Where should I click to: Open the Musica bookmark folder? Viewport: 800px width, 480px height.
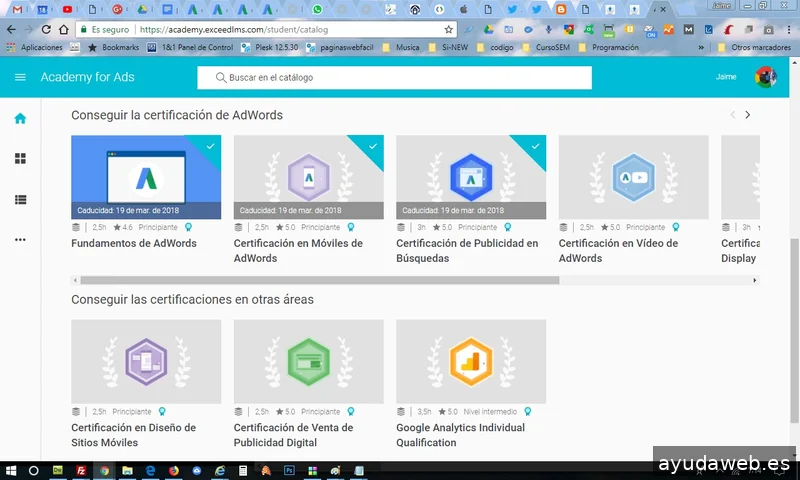[x=401, y=47]
